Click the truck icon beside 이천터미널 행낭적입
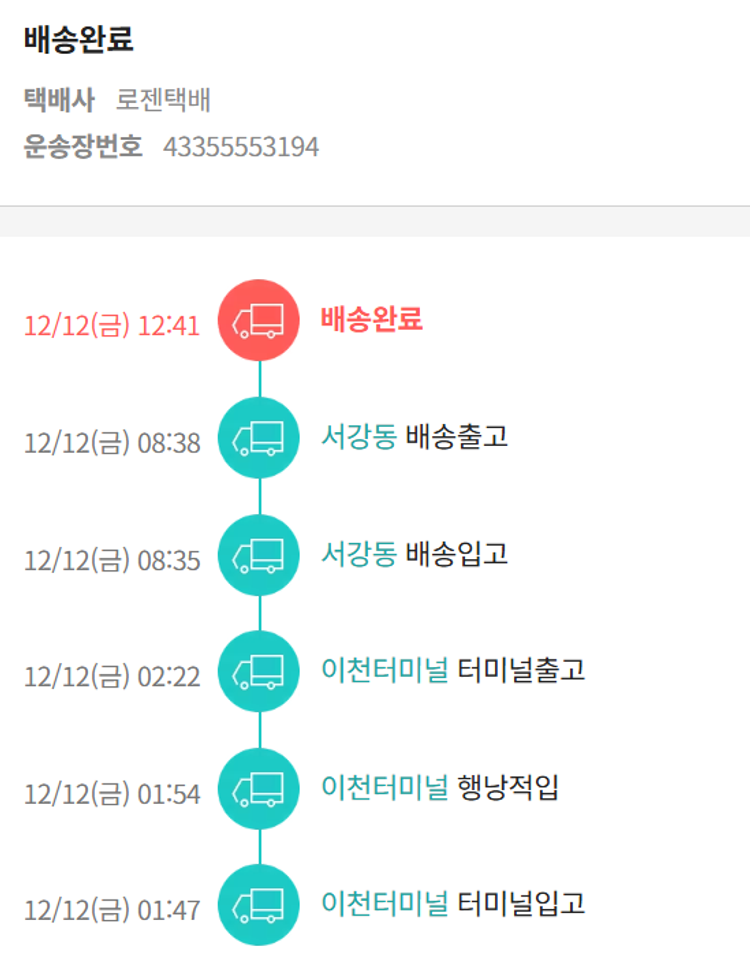Image resolution: width=750 pixels, height=962 pixels. pyautogui.click(x=258, y=789)
